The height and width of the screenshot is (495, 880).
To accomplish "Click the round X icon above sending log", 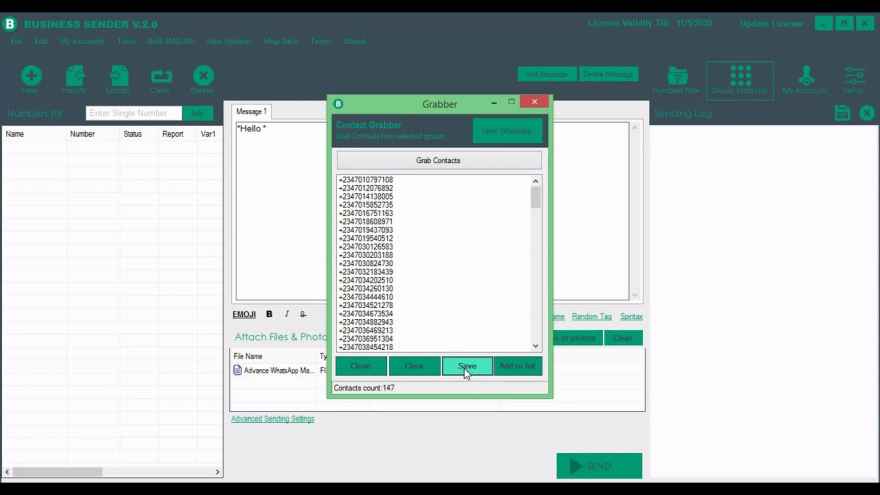I will tap(866, 113).
